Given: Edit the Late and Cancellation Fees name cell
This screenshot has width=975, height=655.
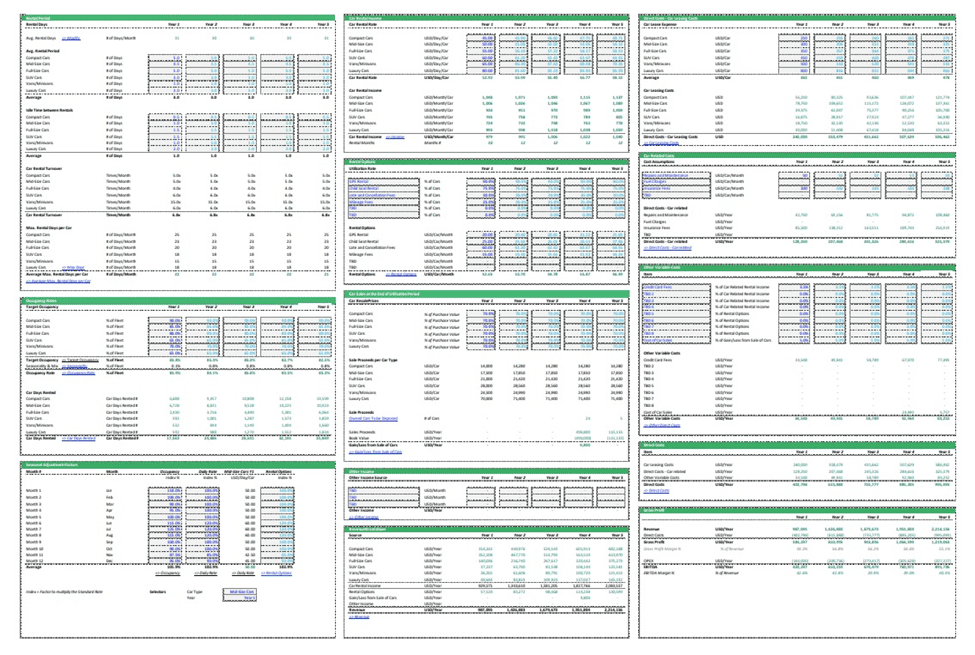Looking at the screenshot, I should [x=383, y=195].
